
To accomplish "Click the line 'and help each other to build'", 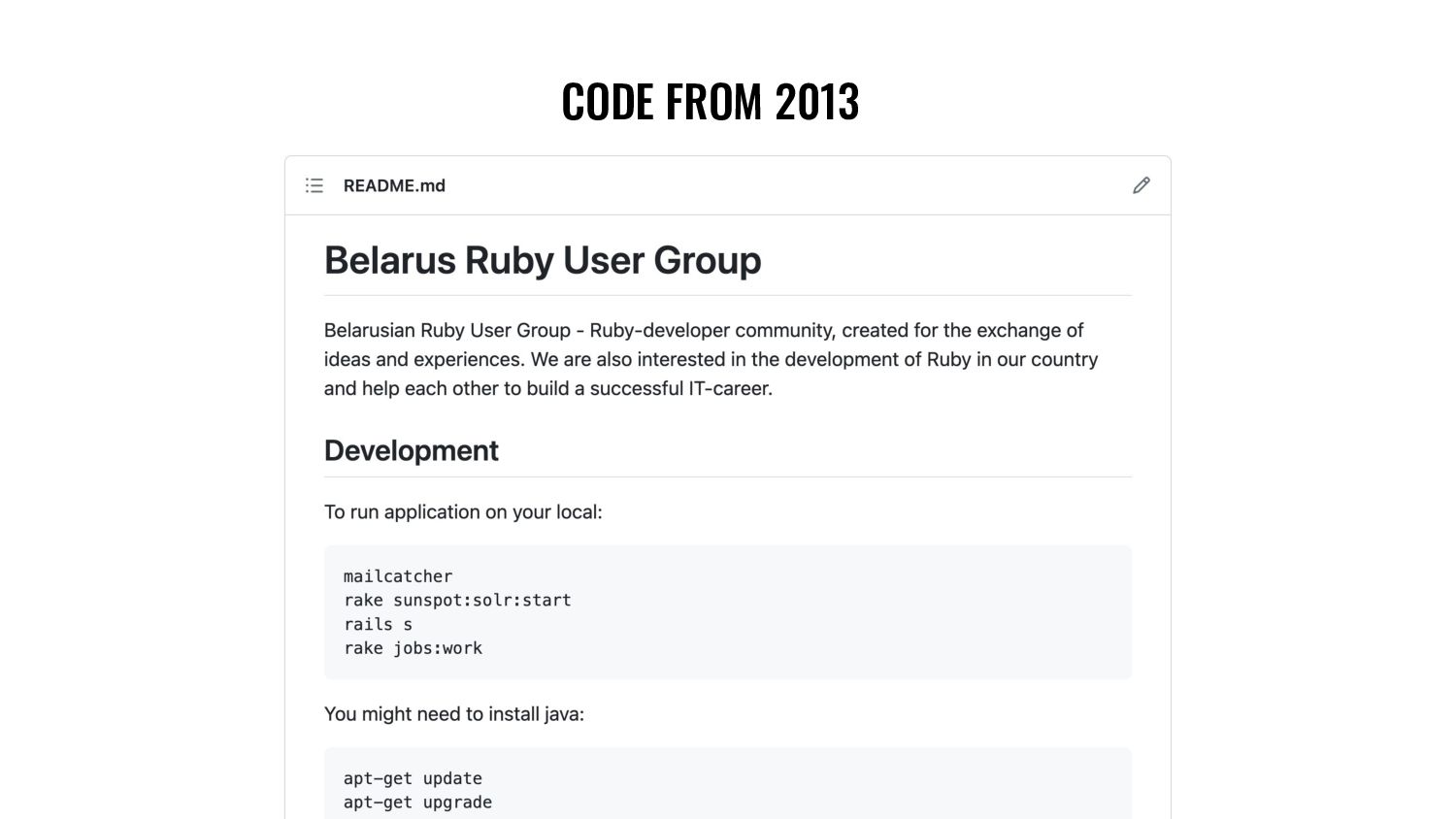I will click(x=548, y=388).
